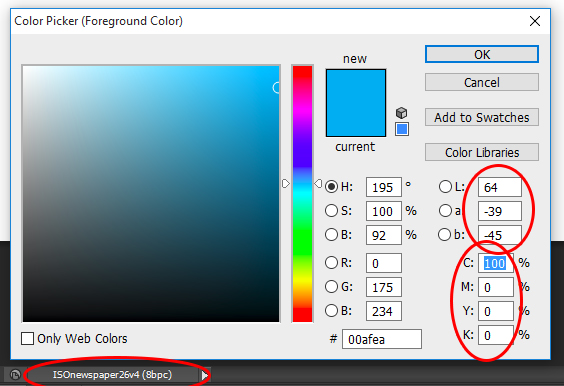The image size is (564, 386).
Task: Click the Y yellow percentage field
Action: tap(496, 311)
